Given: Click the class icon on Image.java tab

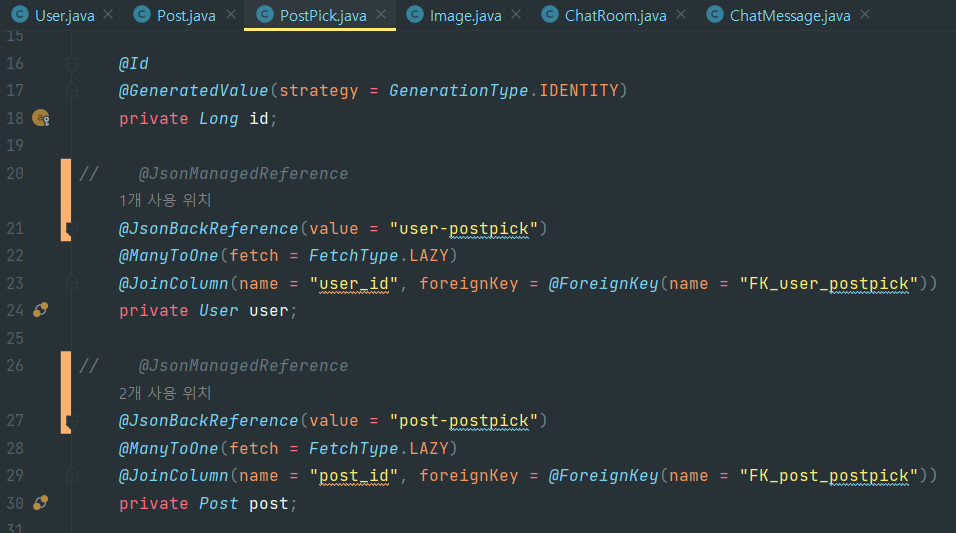Looking at the screenshot, I should [415, 15].
